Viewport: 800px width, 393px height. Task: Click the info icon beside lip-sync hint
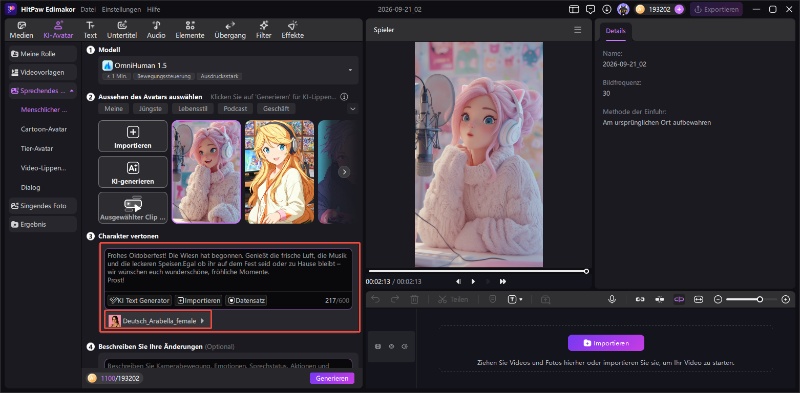344,96
